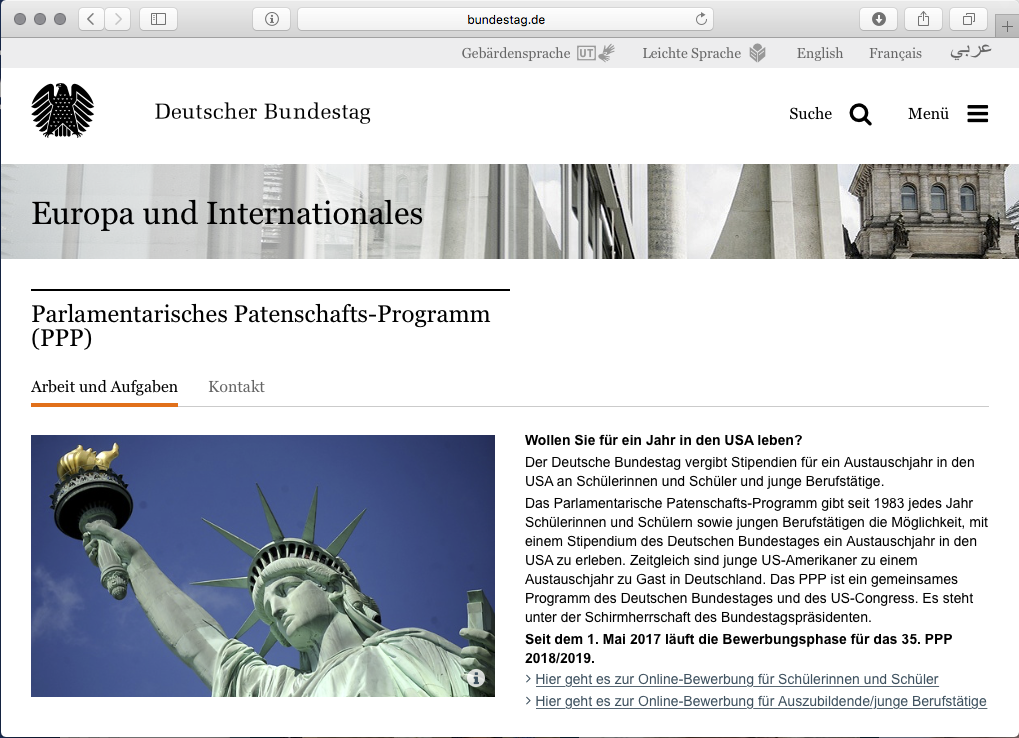Go forward with Safari's forward arrow
1019x738 pixels.
tap(118, 19)
